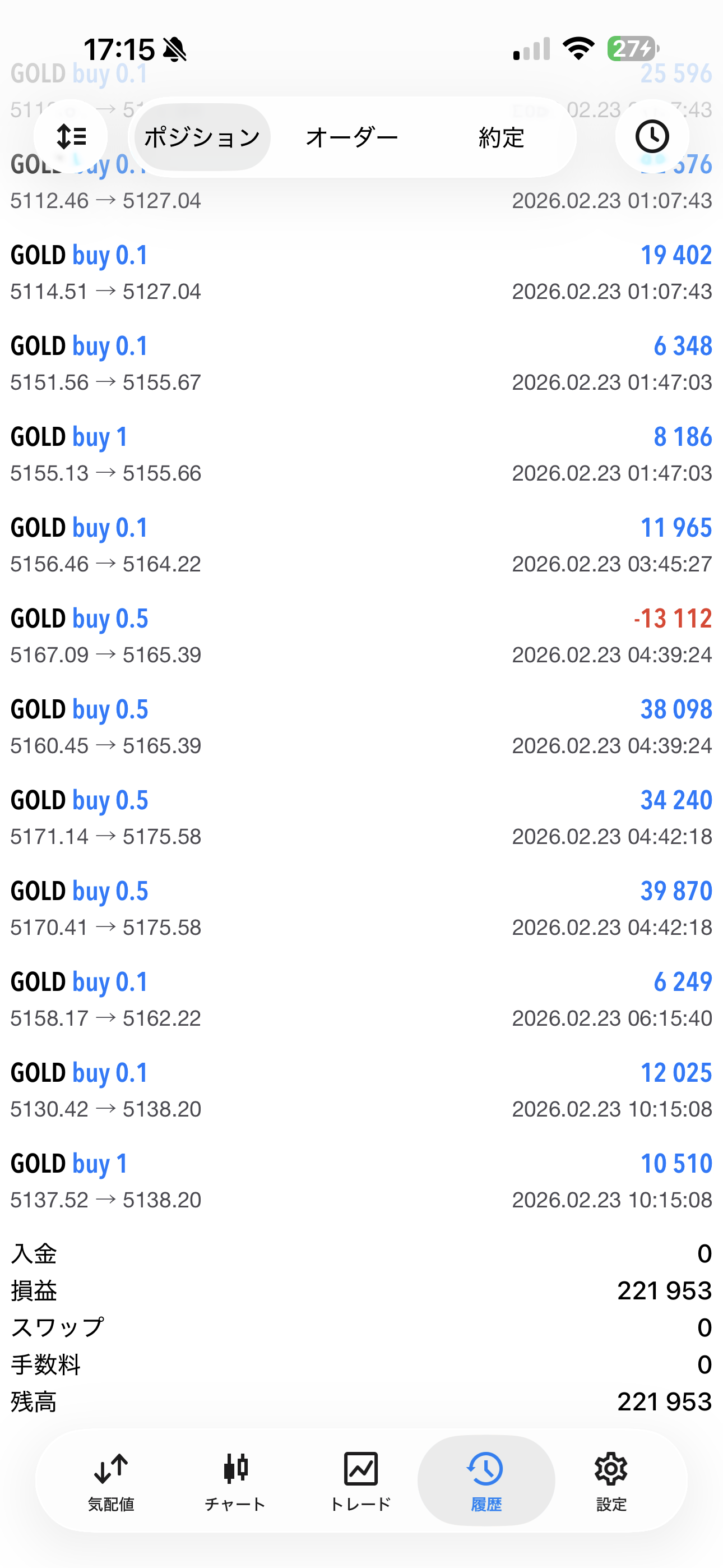
Task: Select the 履歴 history tab icon
Action: pyautogui.click(x=486, y=1481)
